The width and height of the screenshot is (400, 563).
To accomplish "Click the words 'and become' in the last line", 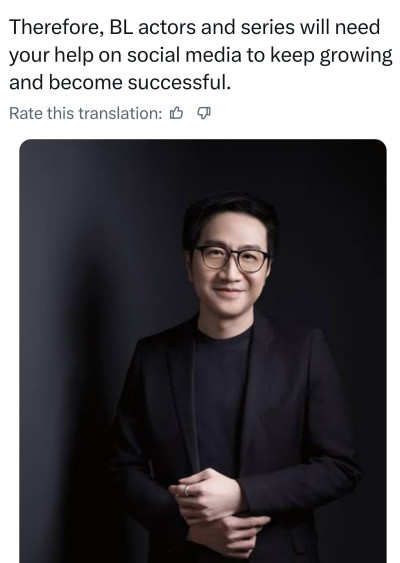I will pyautogui.click(x=65, y=83).
